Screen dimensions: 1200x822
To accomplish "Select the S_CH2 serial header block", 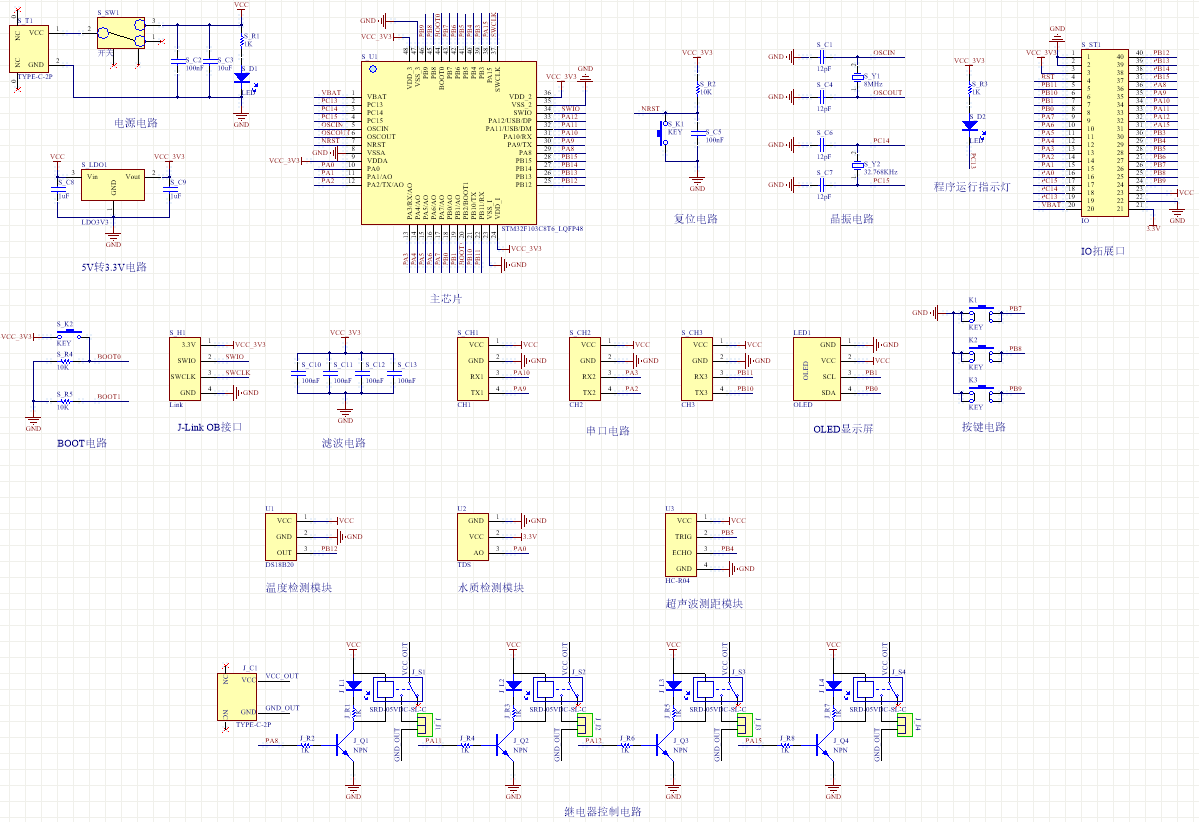I will pos(587,368).
